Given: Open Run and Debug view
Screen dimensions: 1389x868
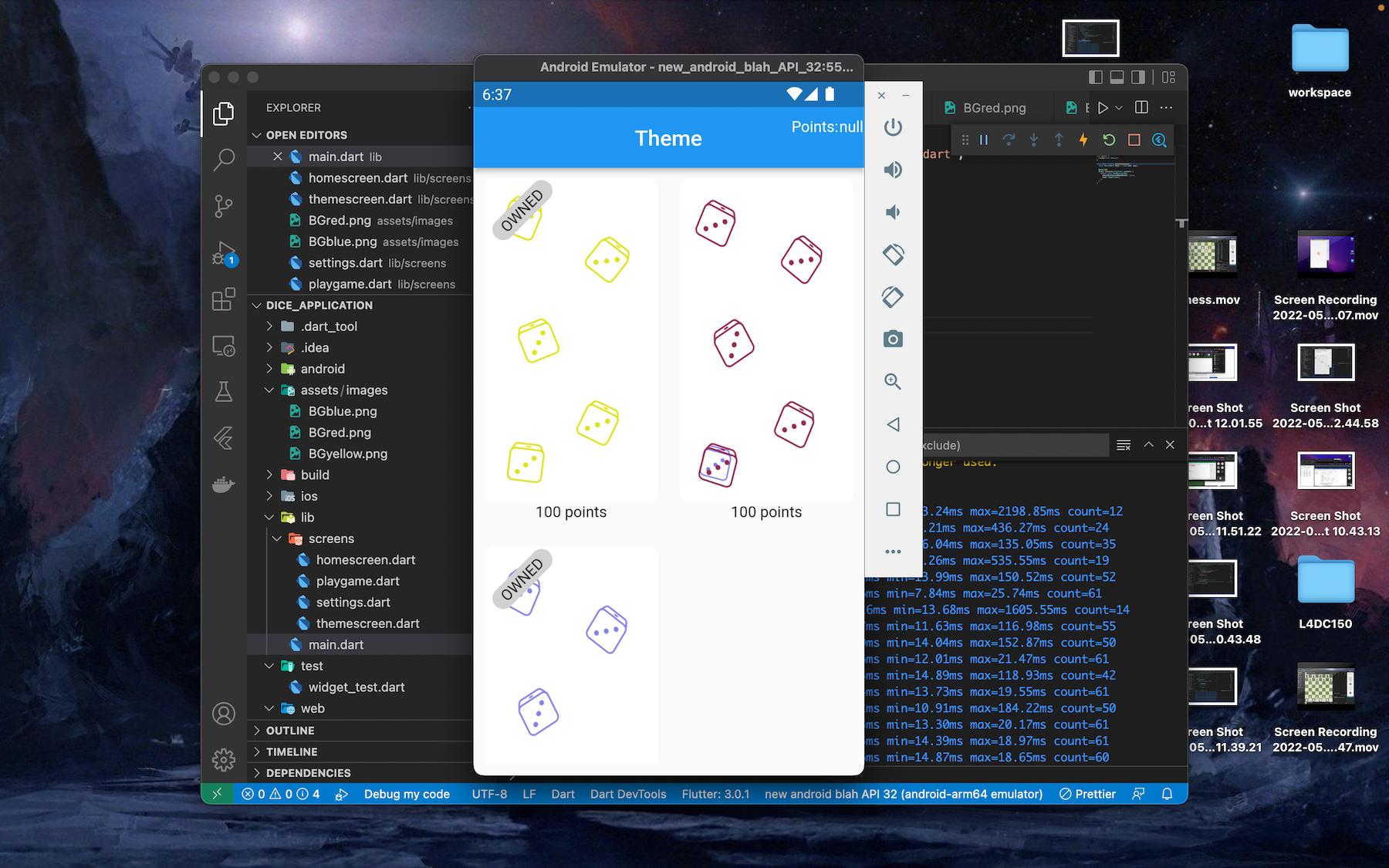Looking at the screenshot, I should click(224, 253).
